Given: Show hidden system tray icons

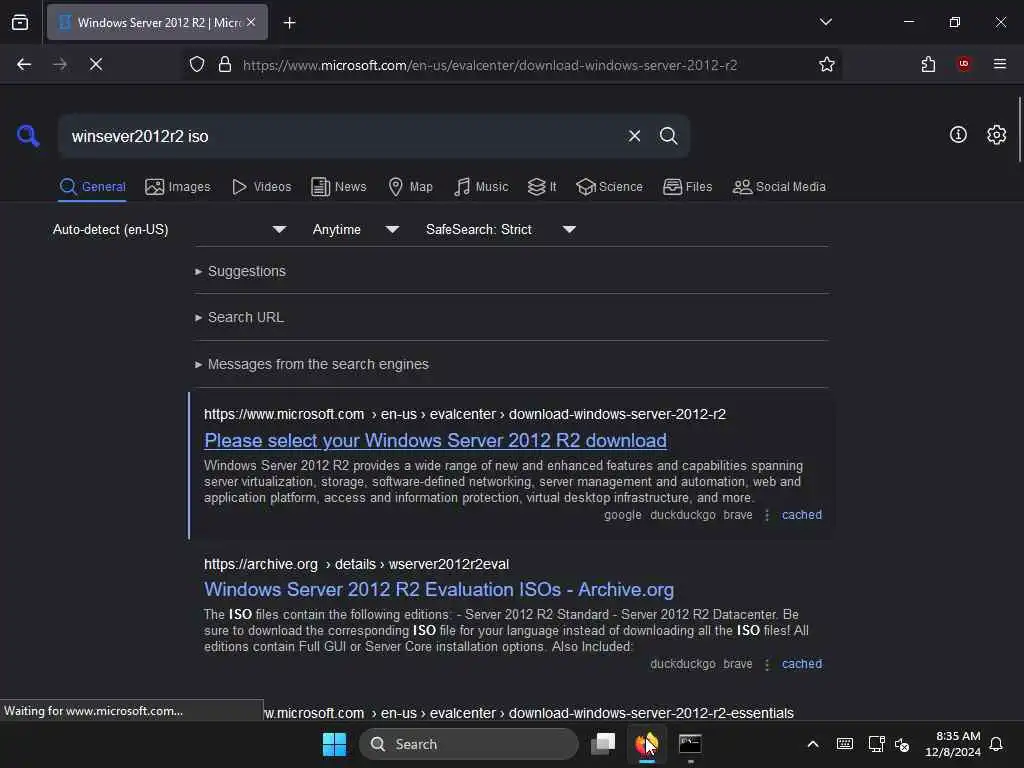Looking at the screenshot, I should [812, 744].
